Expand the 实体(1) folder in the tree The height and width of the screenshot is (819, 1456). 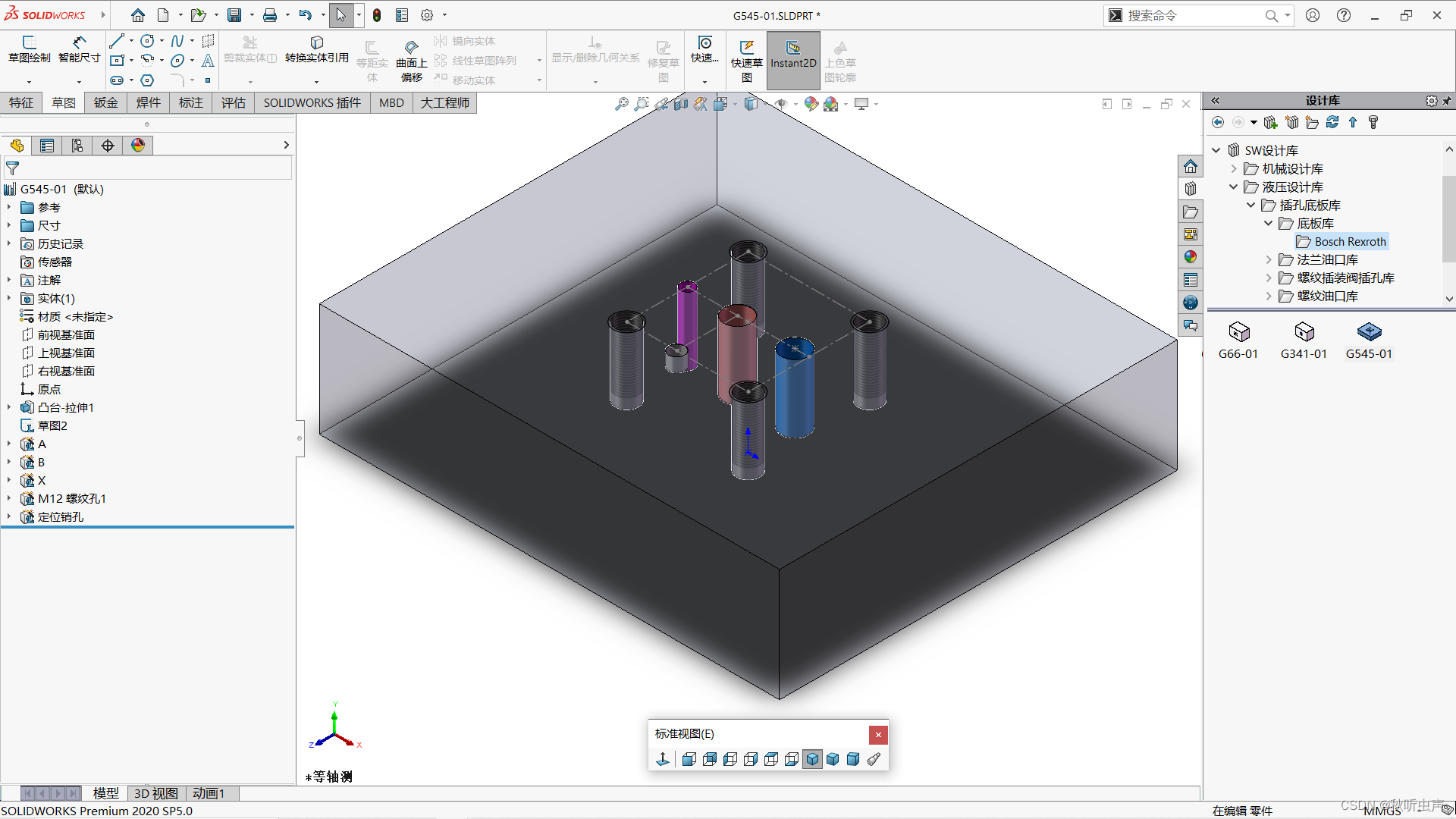[9, 298]
